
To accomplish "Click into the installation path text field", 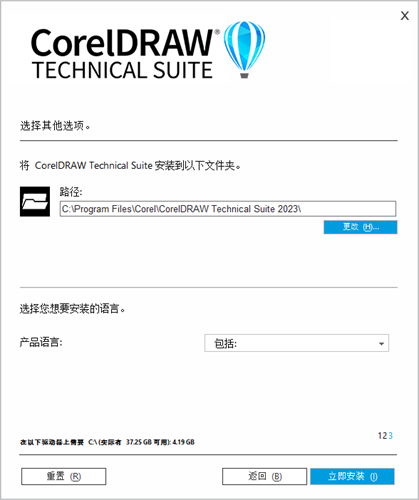I will point(228,209).
